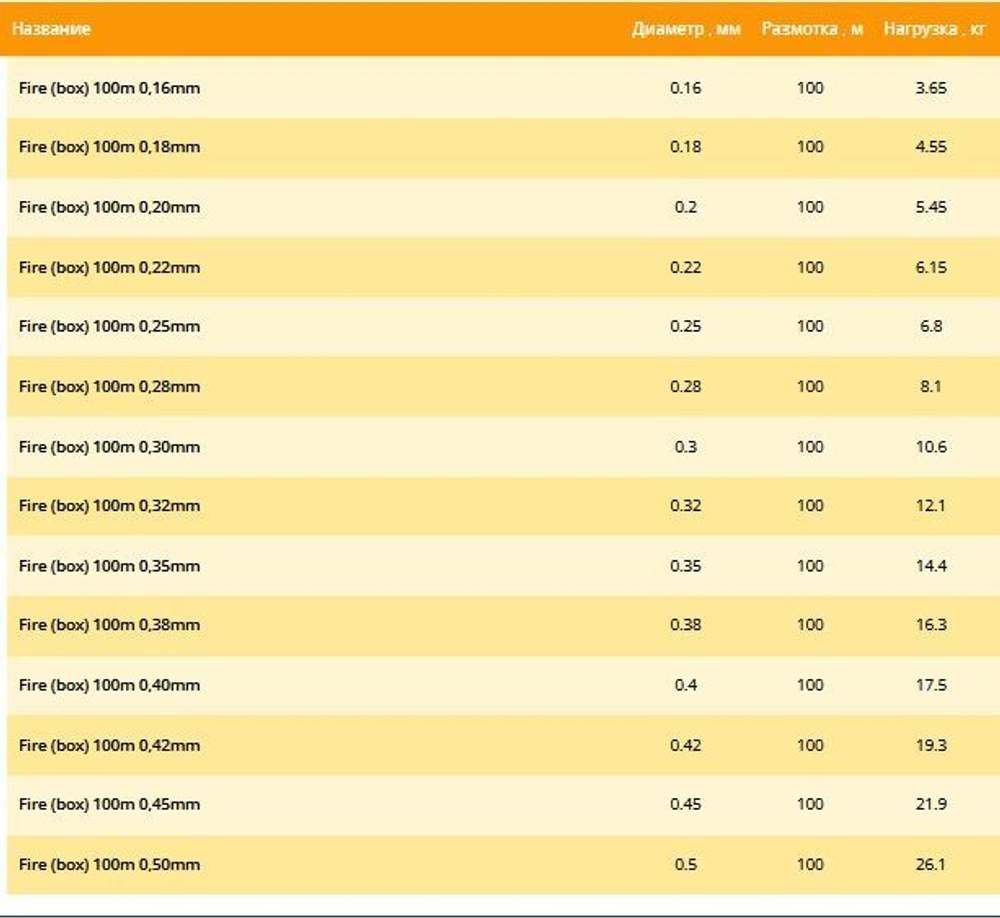Image resolution: width=1000 pixels, height=918 pixels.
Task: Select the row 'Fire (box) 100m 0,42mm'
Action: point(503,744)
